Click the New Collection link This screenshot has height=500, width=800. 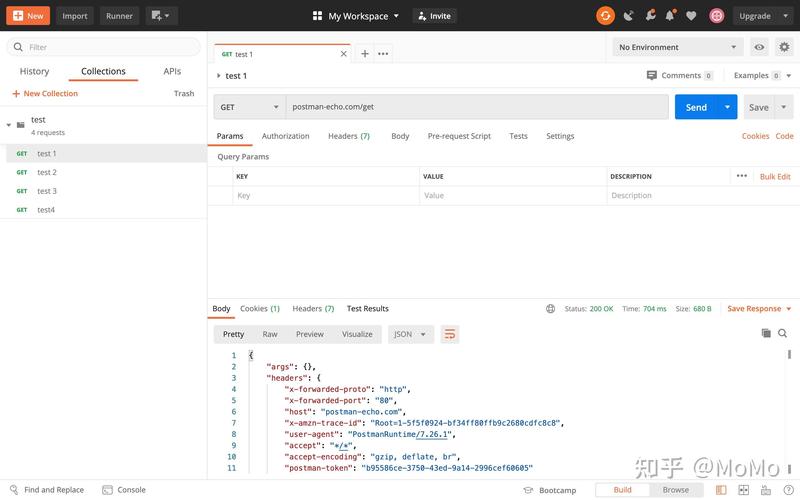pos(45,93)
